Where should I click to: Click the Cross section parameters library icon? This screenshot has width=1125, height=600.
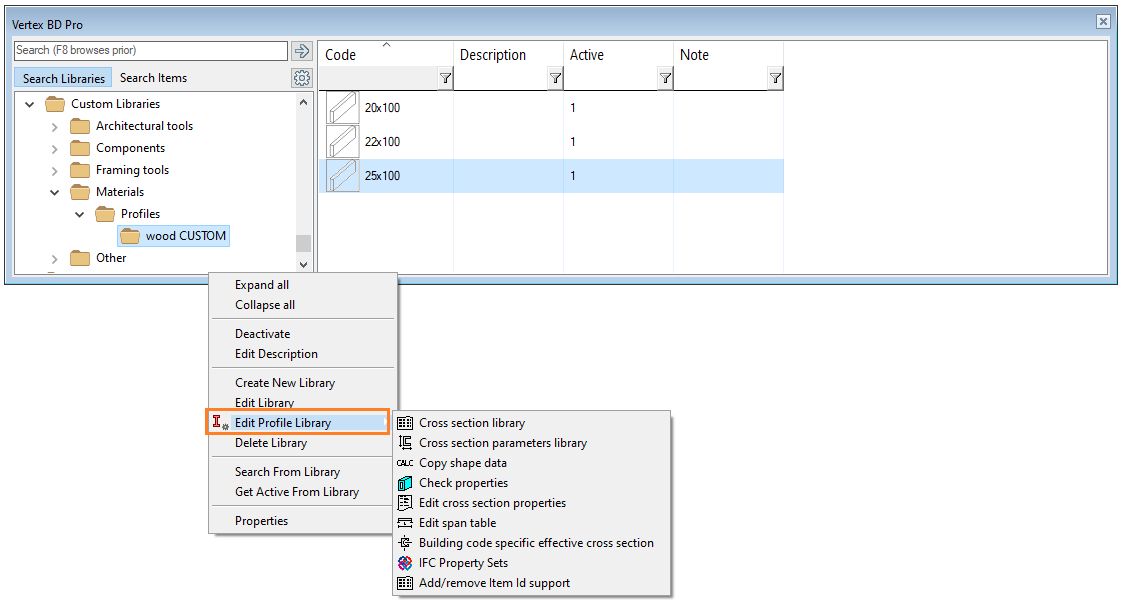(405, 443)
